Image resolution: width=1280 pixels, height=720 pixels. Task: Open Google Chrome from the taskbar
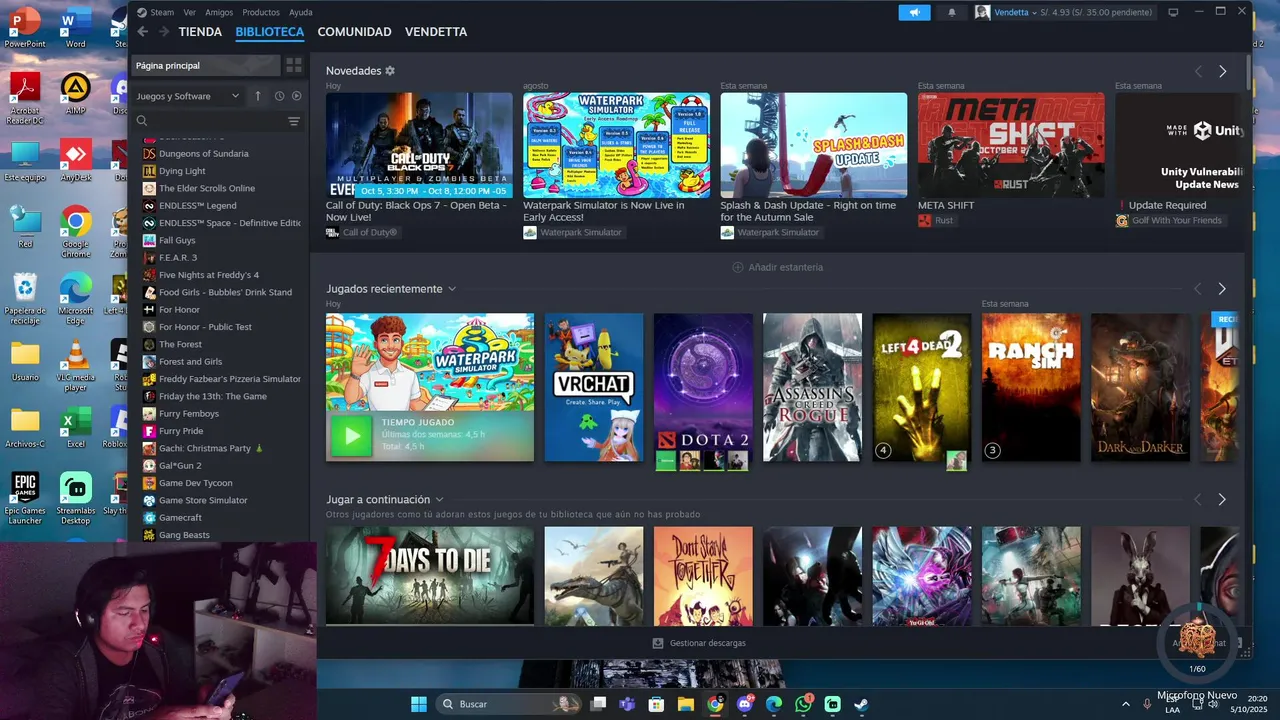[715, 704]
